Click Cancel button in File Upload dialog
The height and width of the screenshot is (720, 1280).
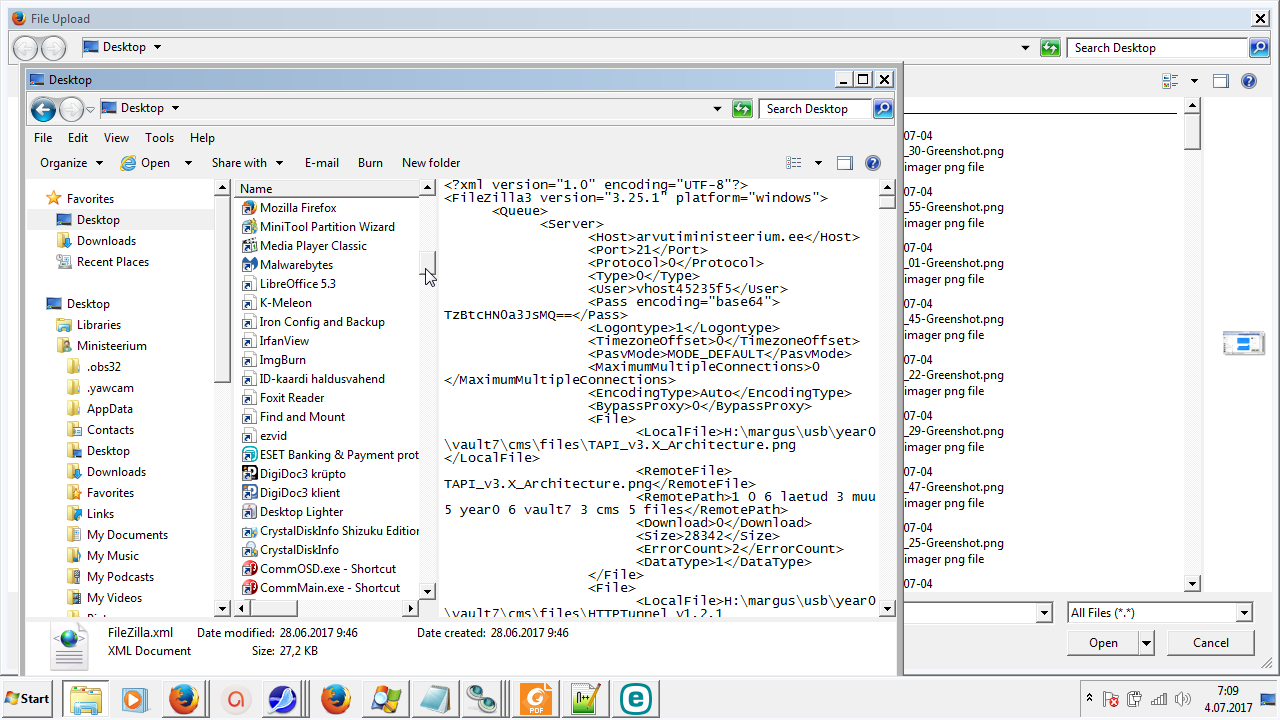click(1210, 643)
